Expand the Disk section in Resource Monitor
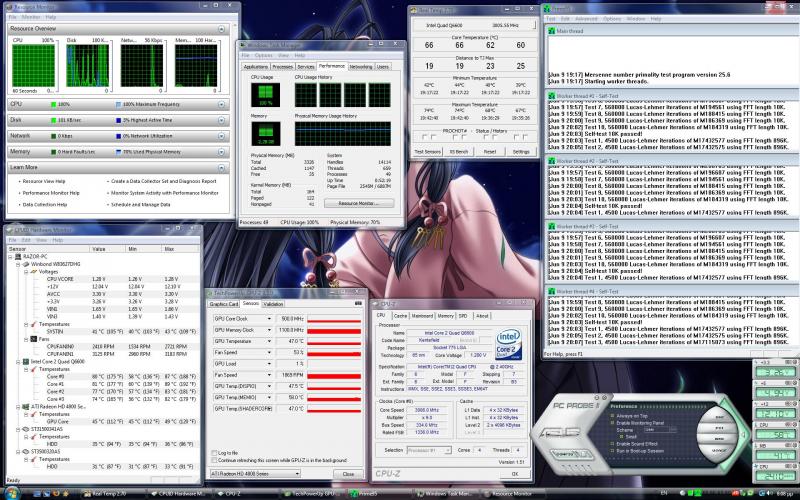Screen dimensions: 800x500 coord(221,120)
